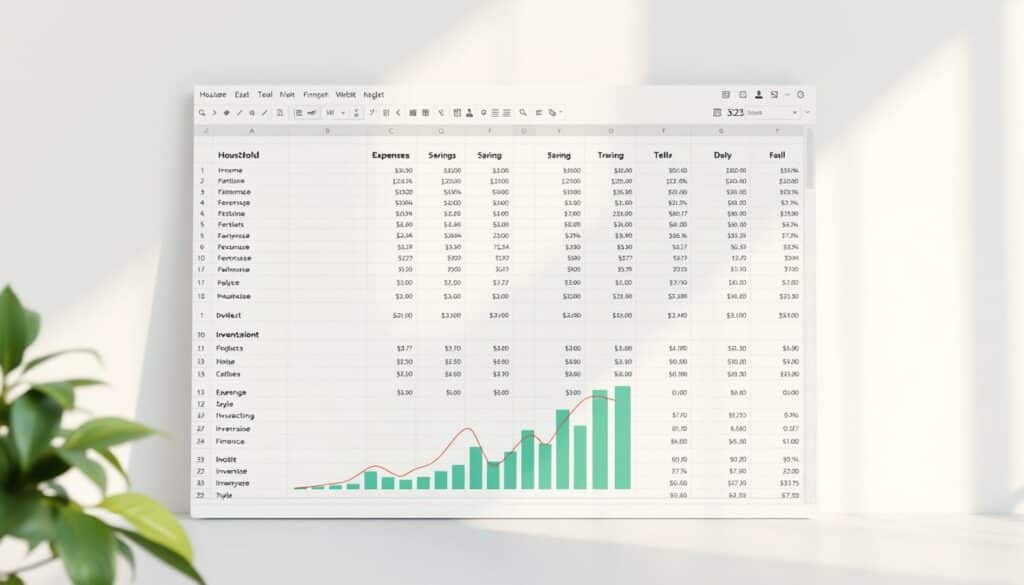The height and width of the screenshot is (585, 1024).
Task: Select the Trwing column header cell
Action: (x=611, y=155)
